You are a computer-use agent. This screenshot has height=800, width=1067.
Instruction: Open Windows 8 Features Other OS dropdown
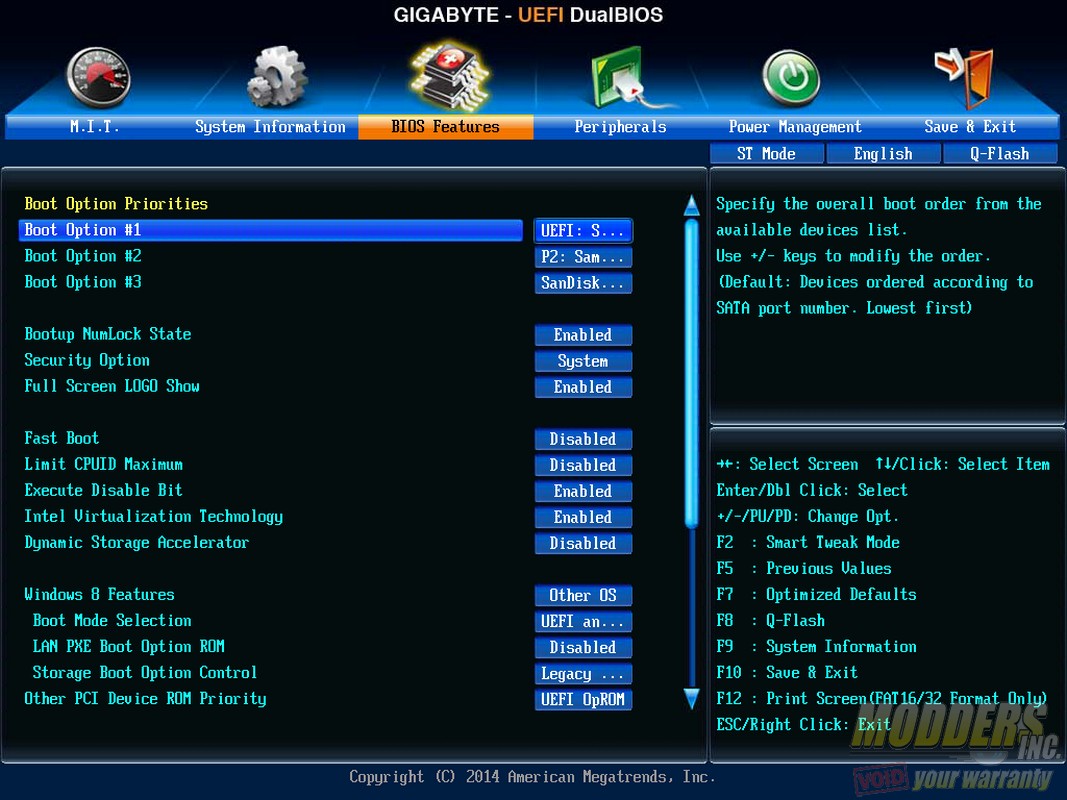pyautogui.click(x=583, y=595)
